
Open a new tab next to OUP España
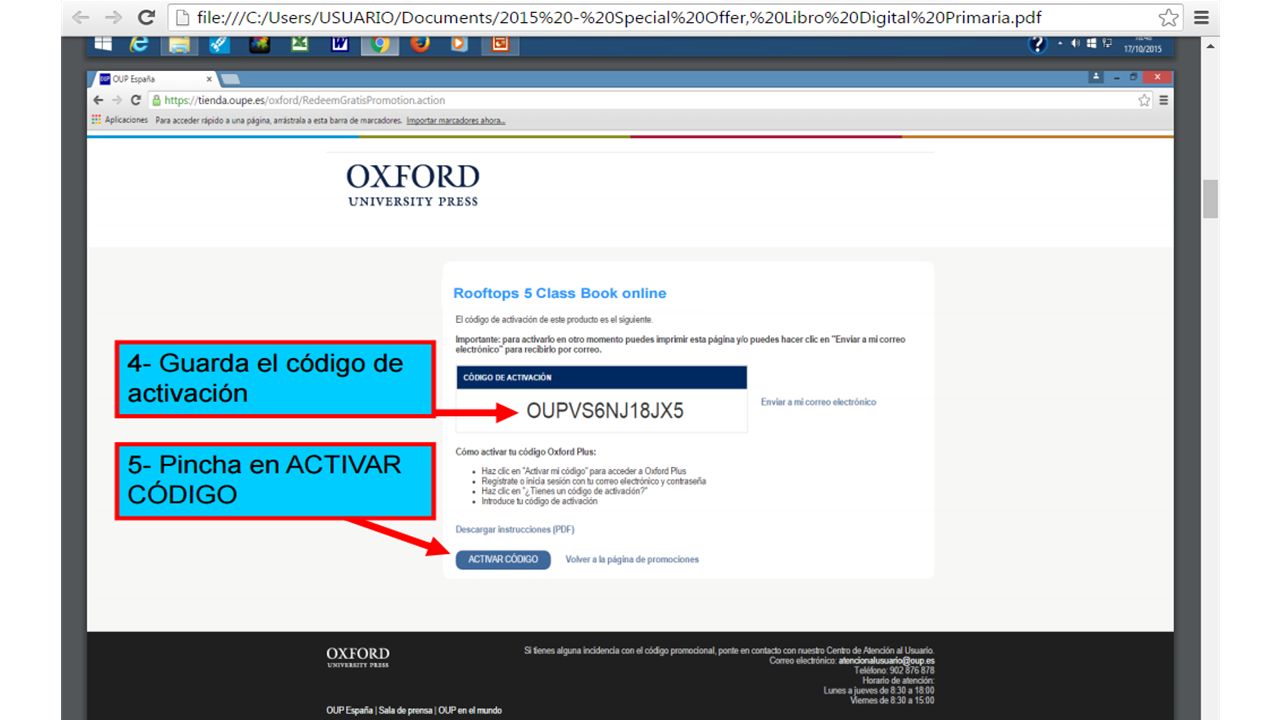click(230, 79)
